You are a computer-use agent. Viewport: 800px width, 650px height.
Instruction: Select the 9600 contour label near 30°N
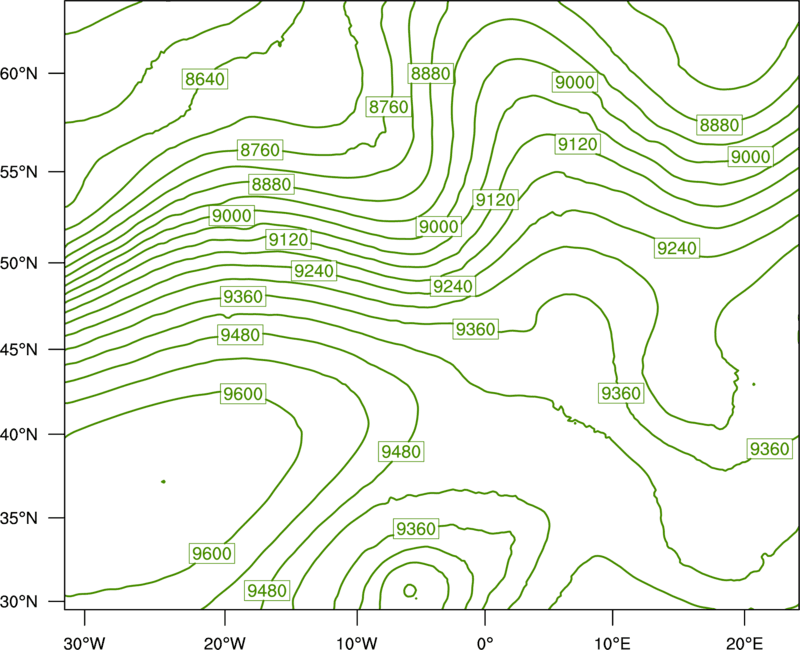(x=212, y=553)
